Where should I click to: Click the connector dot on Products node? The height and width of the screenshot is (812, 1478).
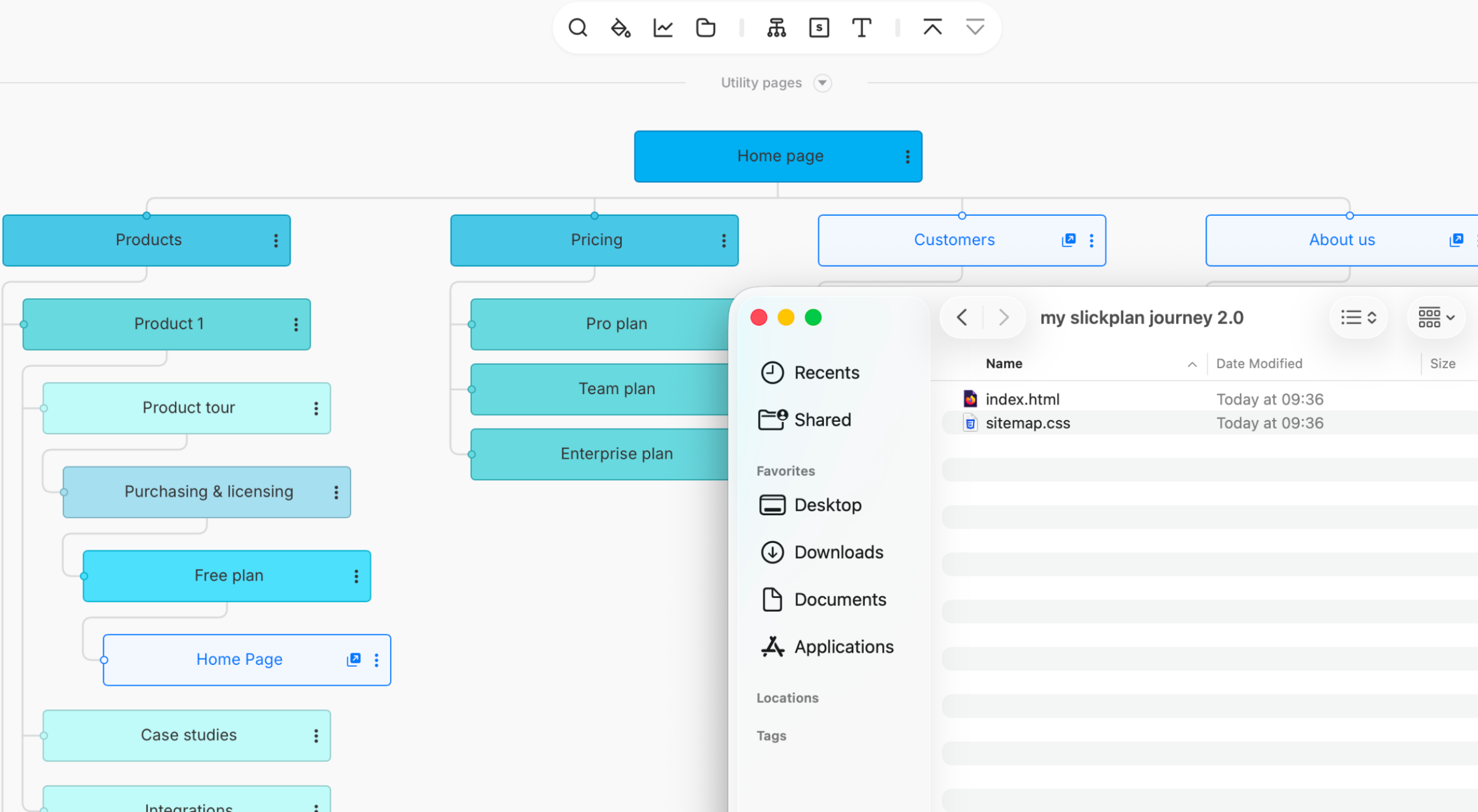click(147, 216)
